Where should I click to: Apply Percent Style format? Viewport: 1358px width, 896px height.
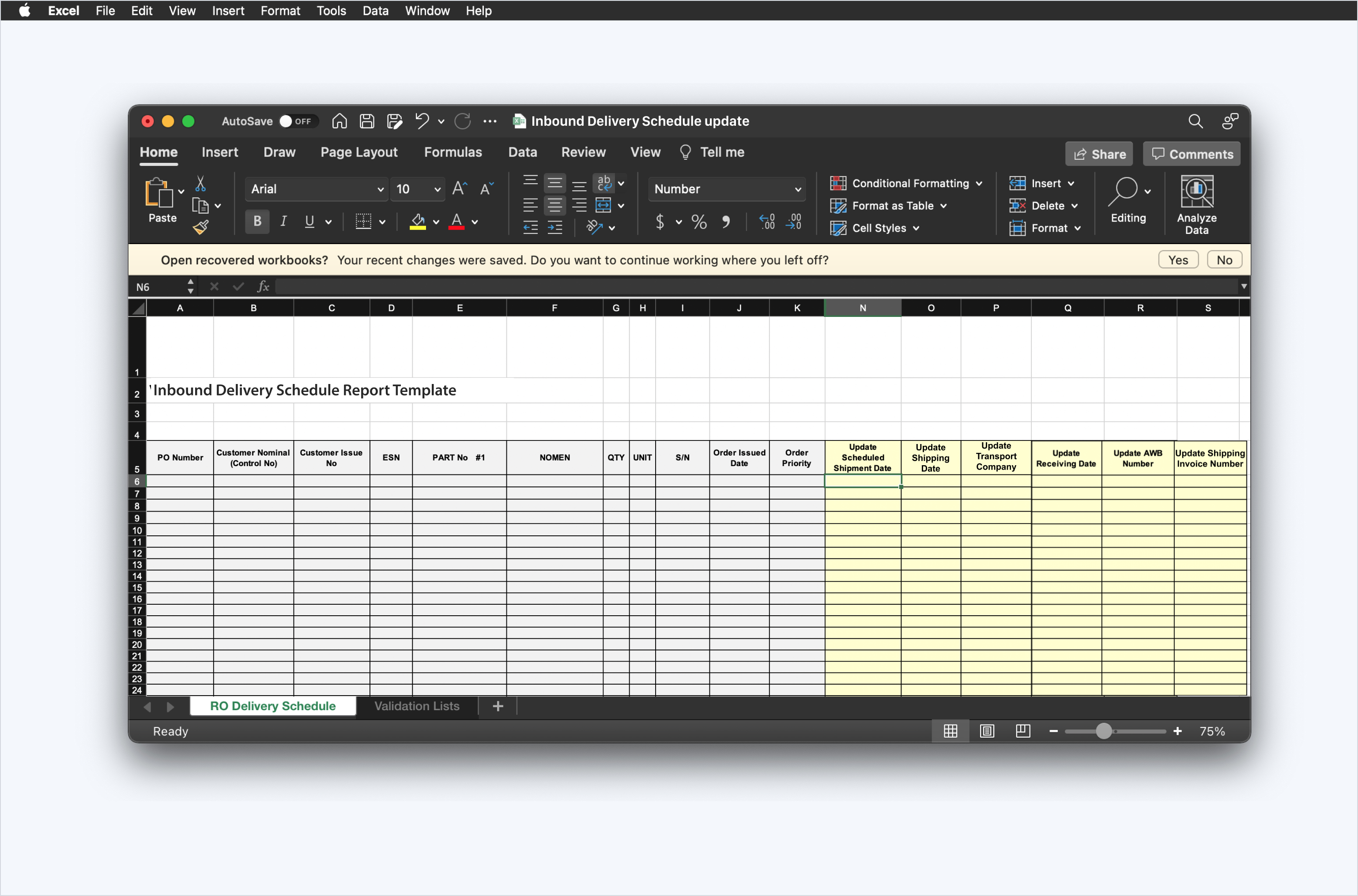tap(699, 222)
